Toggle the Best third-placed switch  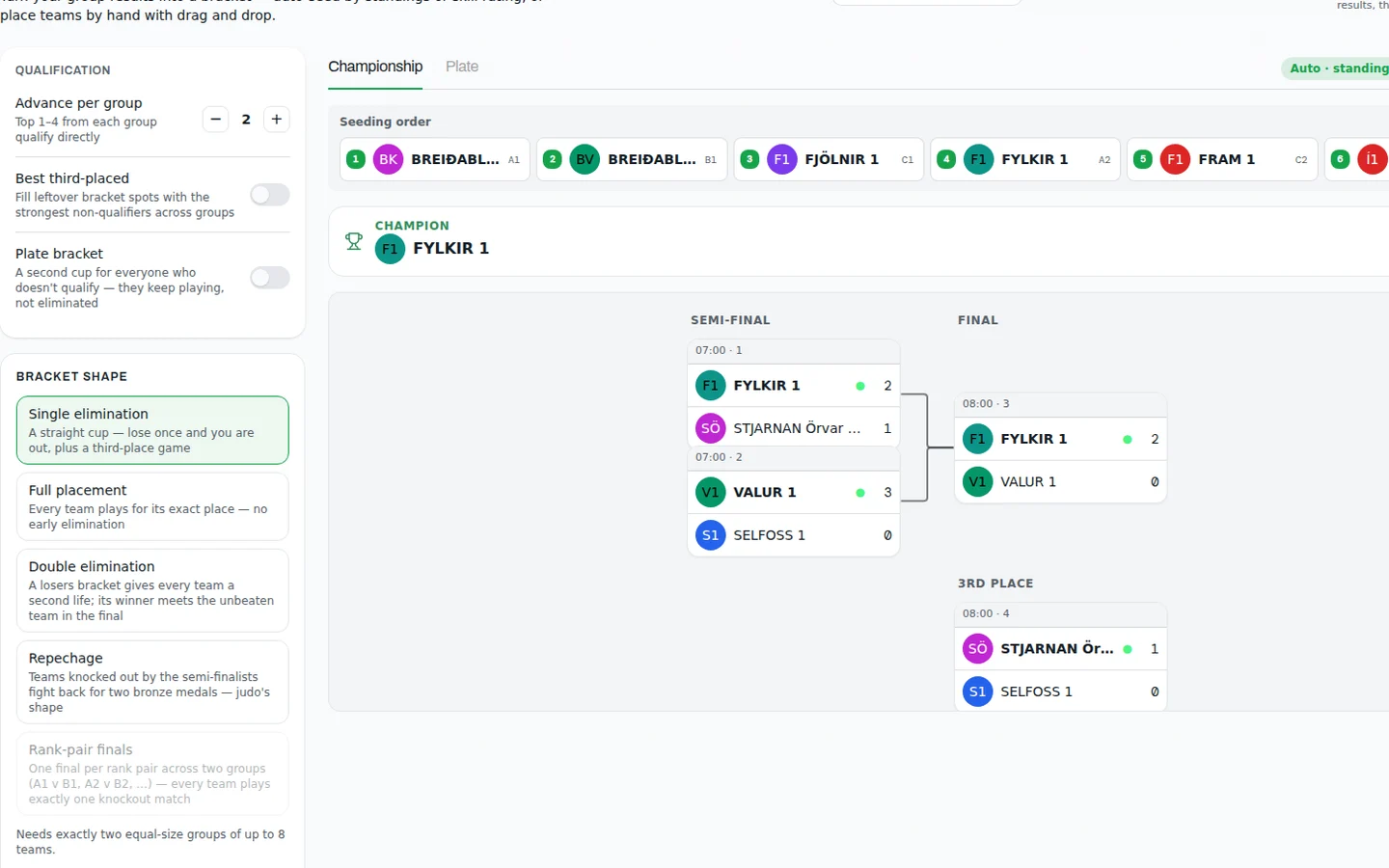(x=270, y=195)
